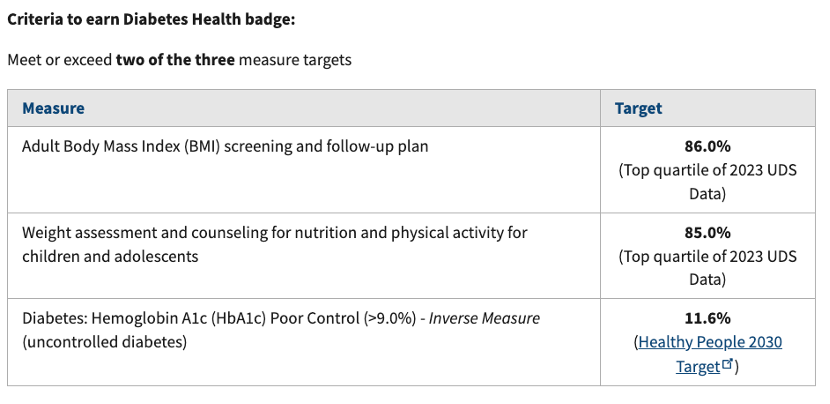Click the 85.0% target value

tap(707, 232)
